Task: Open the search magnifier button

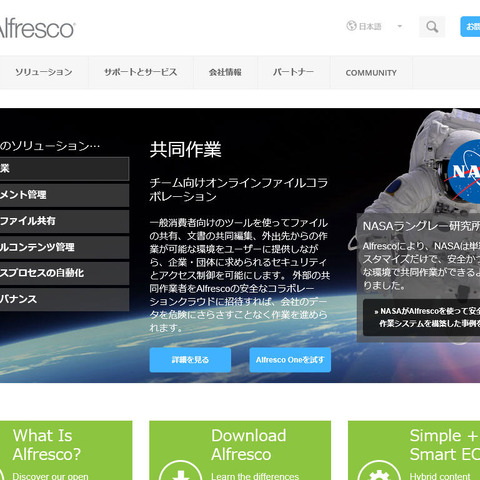Action: [x=432, y=26]
